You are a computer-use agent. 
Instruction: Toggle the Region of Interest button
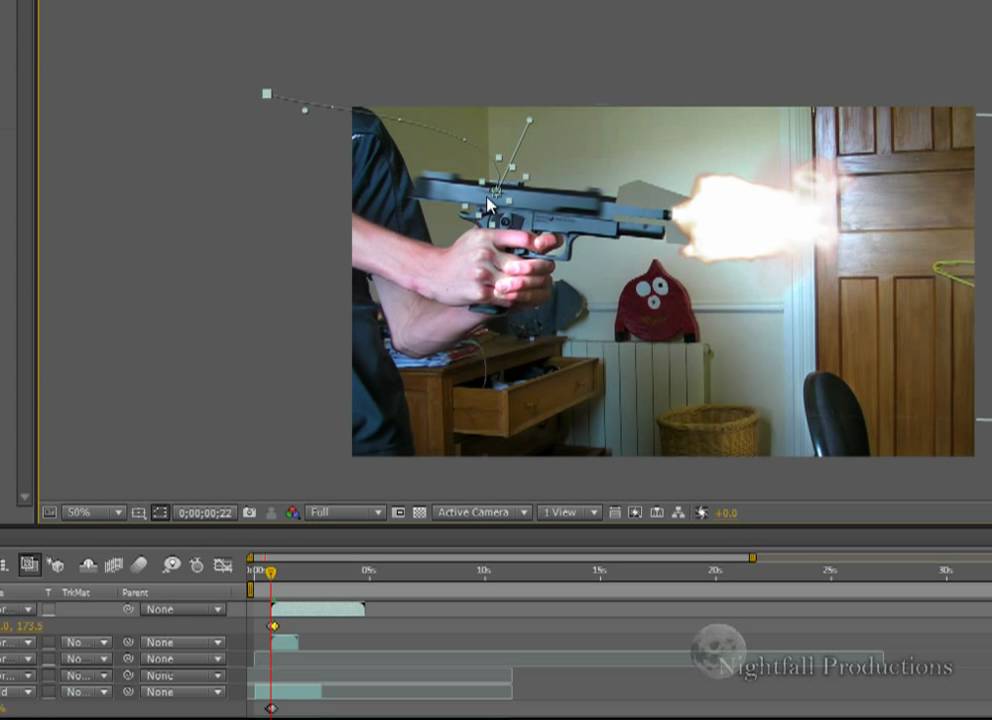click(398, 512)
